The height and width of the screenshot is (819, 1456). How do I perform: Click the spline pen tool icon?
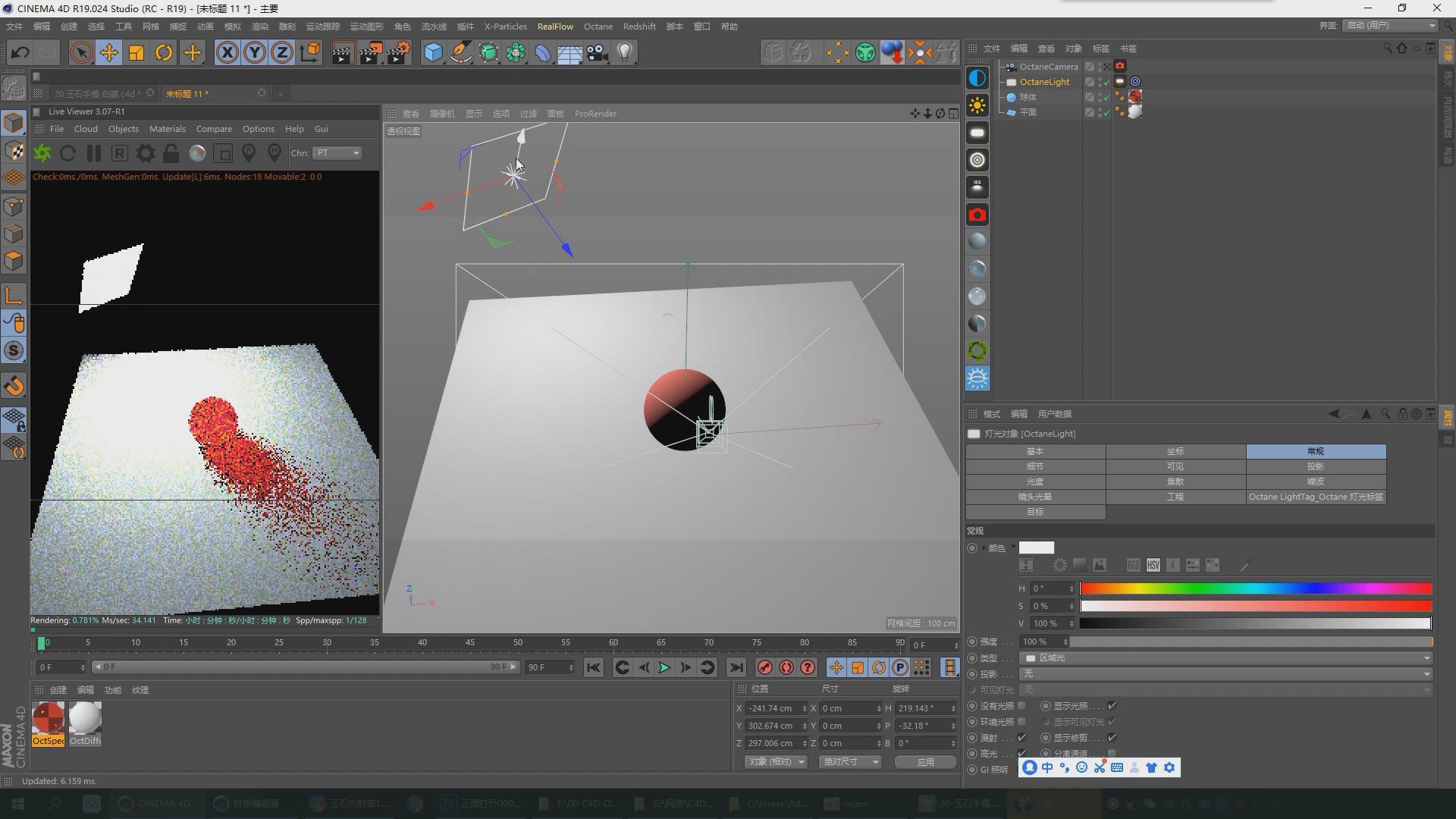[x=461, y=52]
